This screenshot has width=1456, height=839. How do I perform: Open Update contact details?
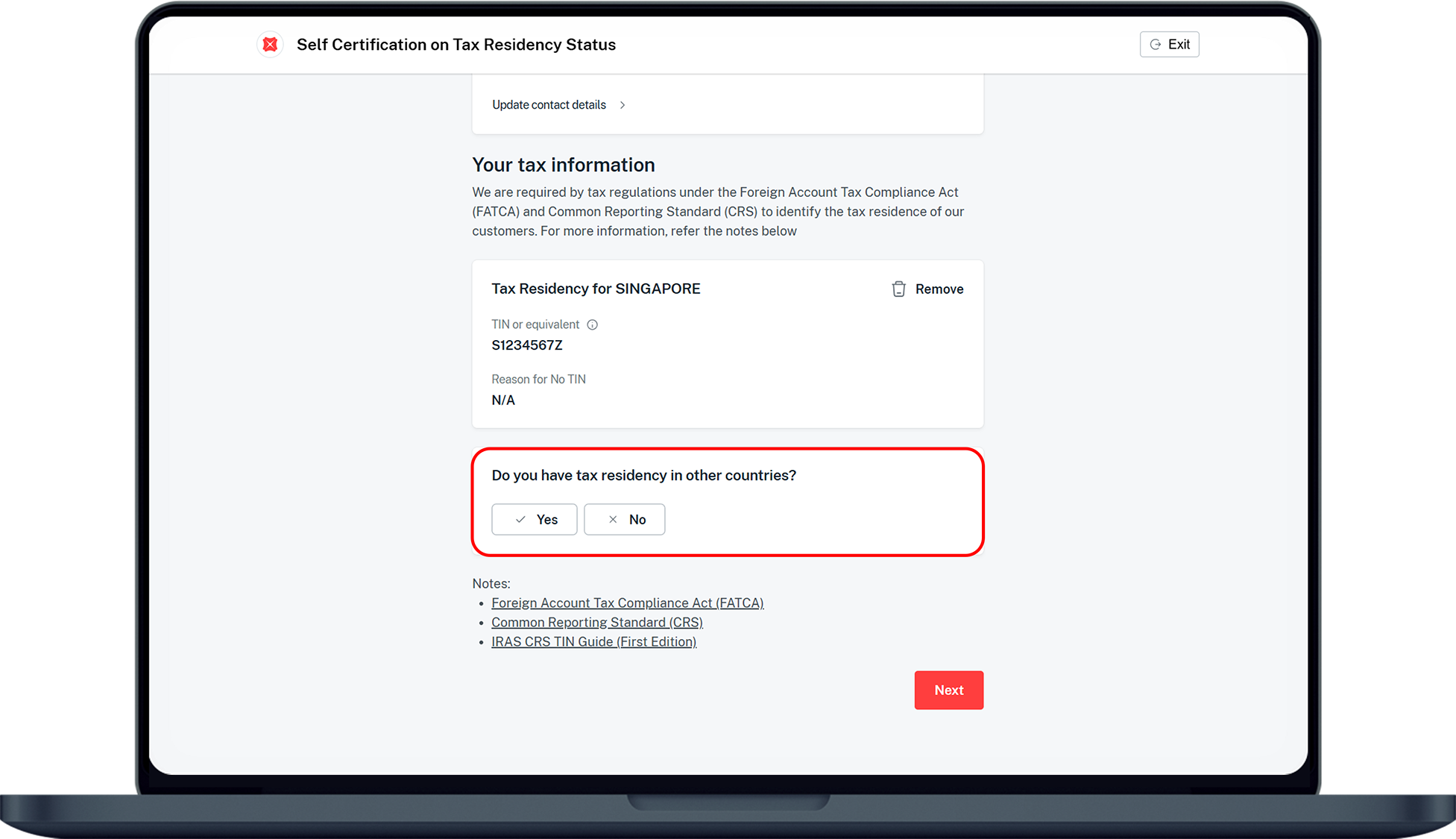[549, 105]
